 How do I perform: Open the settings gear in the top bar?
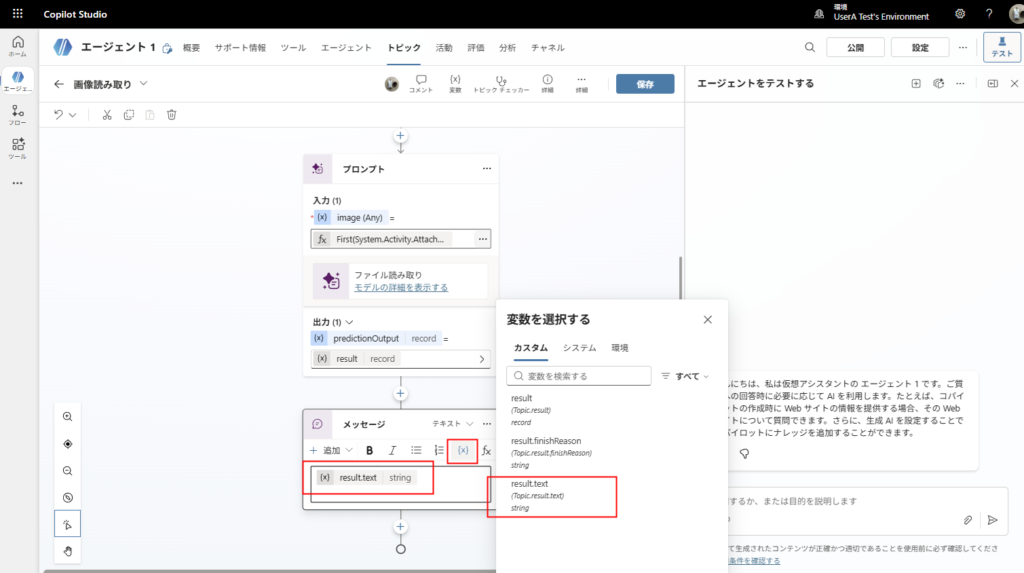[959, 14]
